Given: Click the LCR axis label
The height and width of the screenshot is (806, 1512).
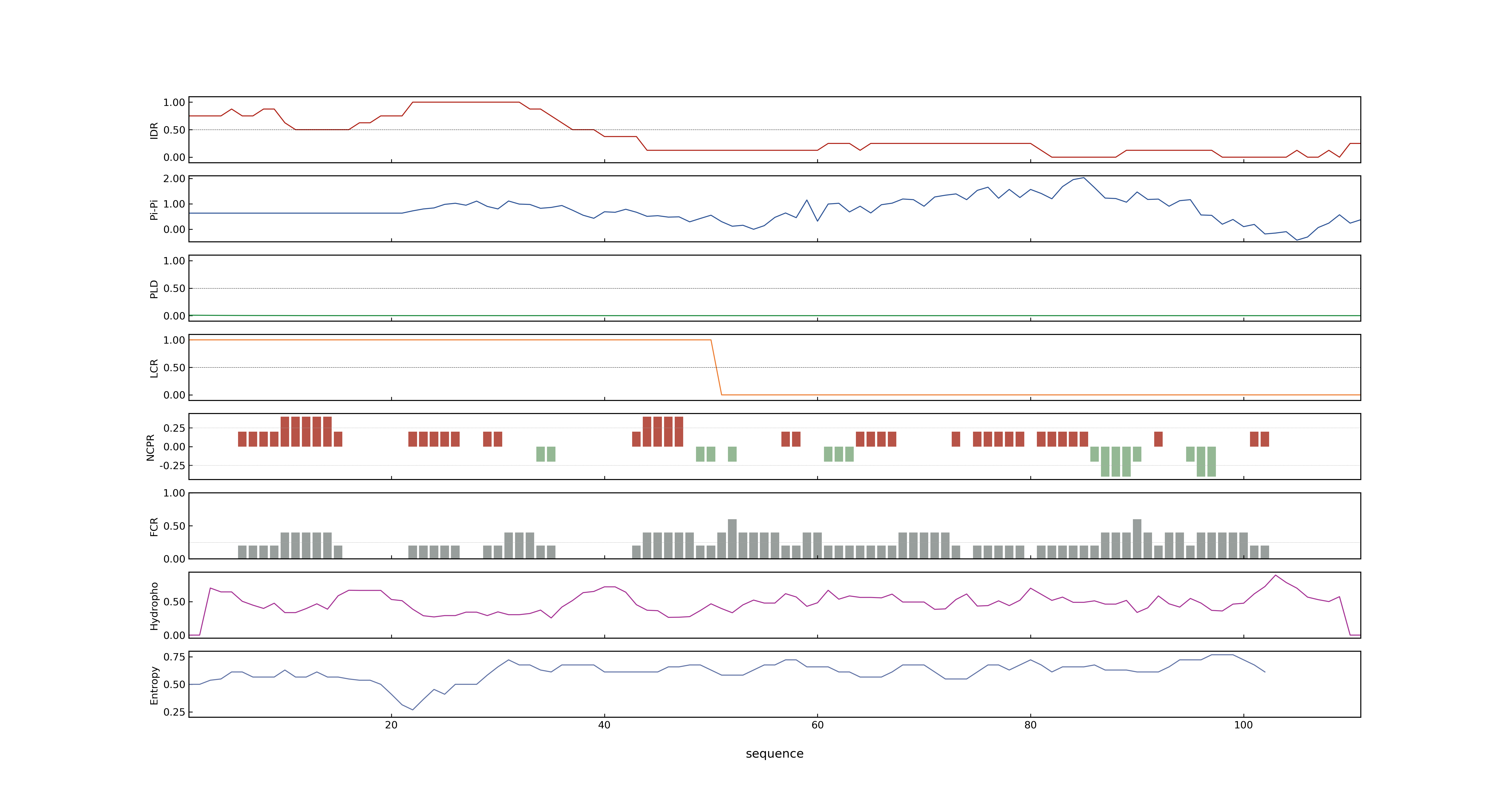Looking at the screenshot, I should click(x=154, y=368).
